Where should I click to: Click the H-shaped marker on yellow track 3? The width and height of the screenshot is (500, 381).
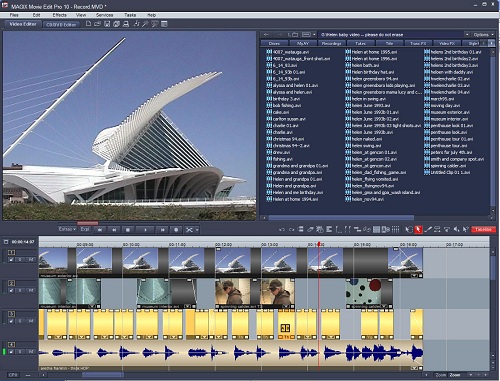coord(285,328)
